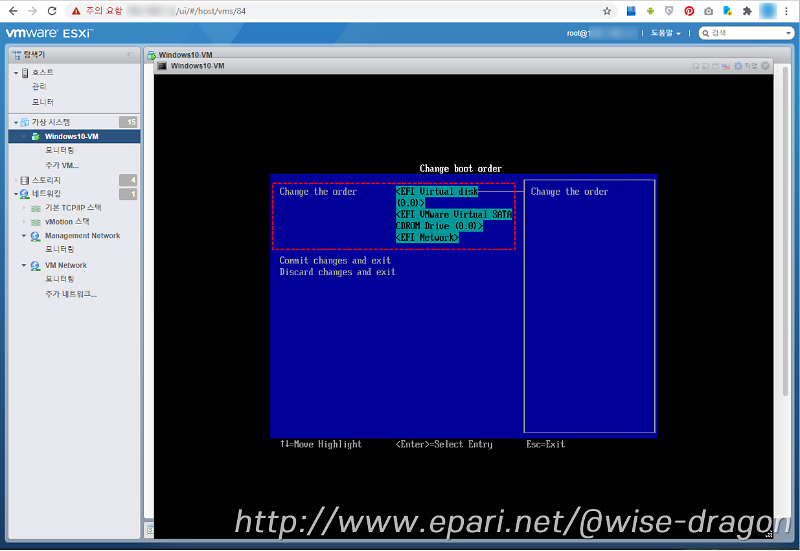Click first console window size icon
Image resolution: width=800 pixels, height=551 pixels.
[x=695, y=66]
